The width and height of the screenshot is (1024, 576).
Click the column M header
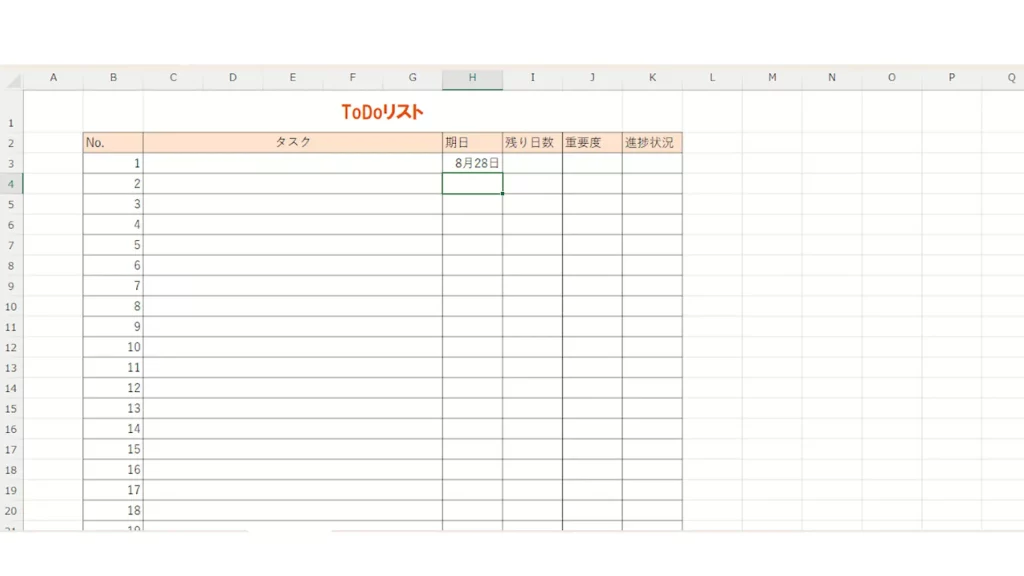pyautogui.click(x=772, y=78)
